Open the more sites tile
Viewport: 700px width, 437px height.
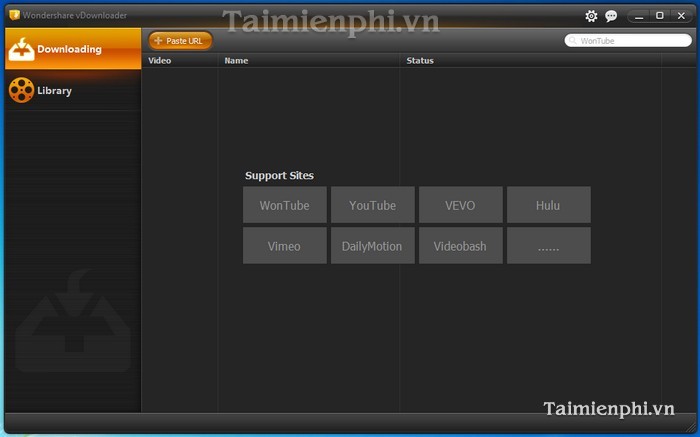[x=549, y=246]
